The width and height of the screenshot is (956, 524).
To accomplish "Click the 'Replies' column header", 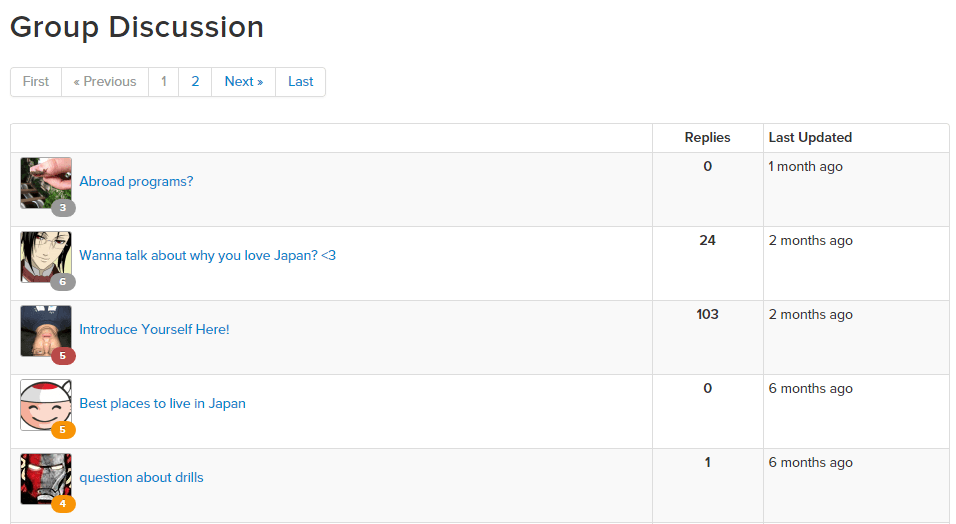I will click(x=707, y=138).
